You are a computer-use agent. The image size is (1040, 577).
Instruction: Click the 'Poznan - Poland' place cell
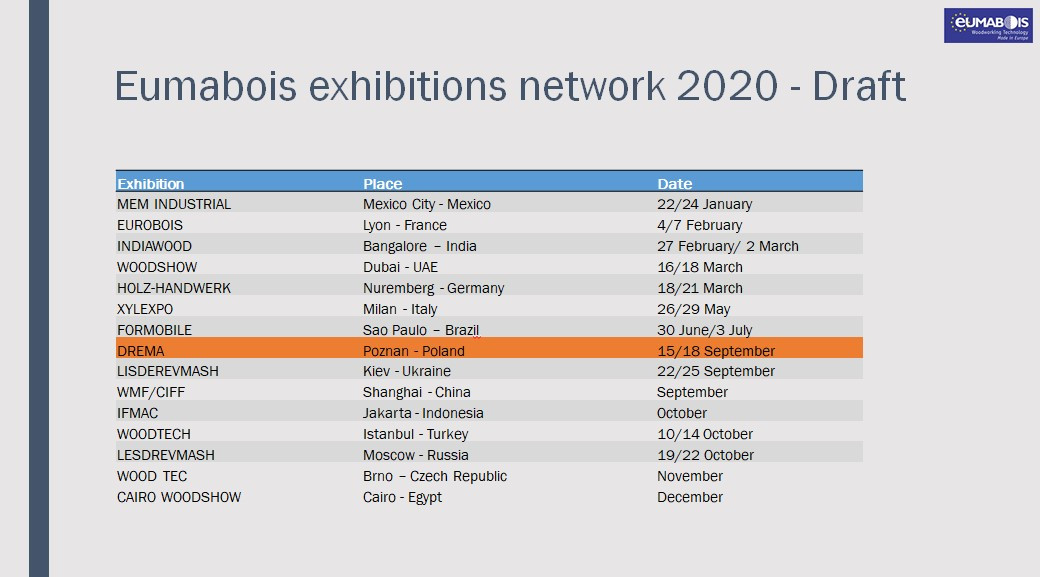tap(413, 351)
